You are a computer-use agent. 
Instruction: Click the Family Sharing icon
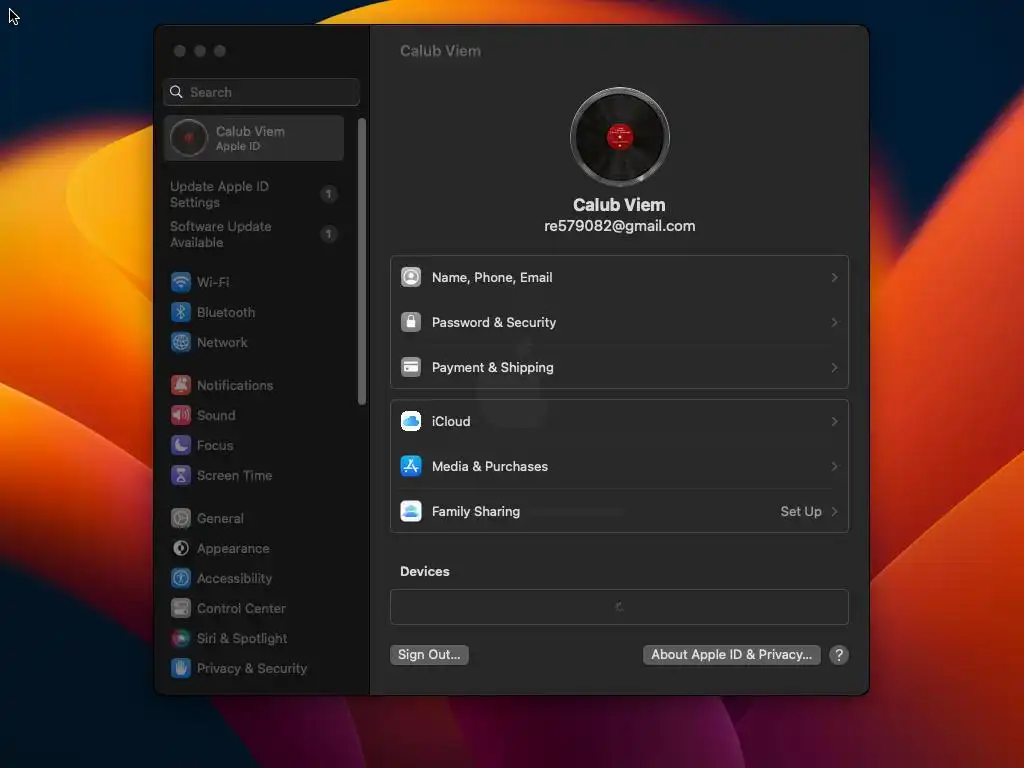[411, 511]
